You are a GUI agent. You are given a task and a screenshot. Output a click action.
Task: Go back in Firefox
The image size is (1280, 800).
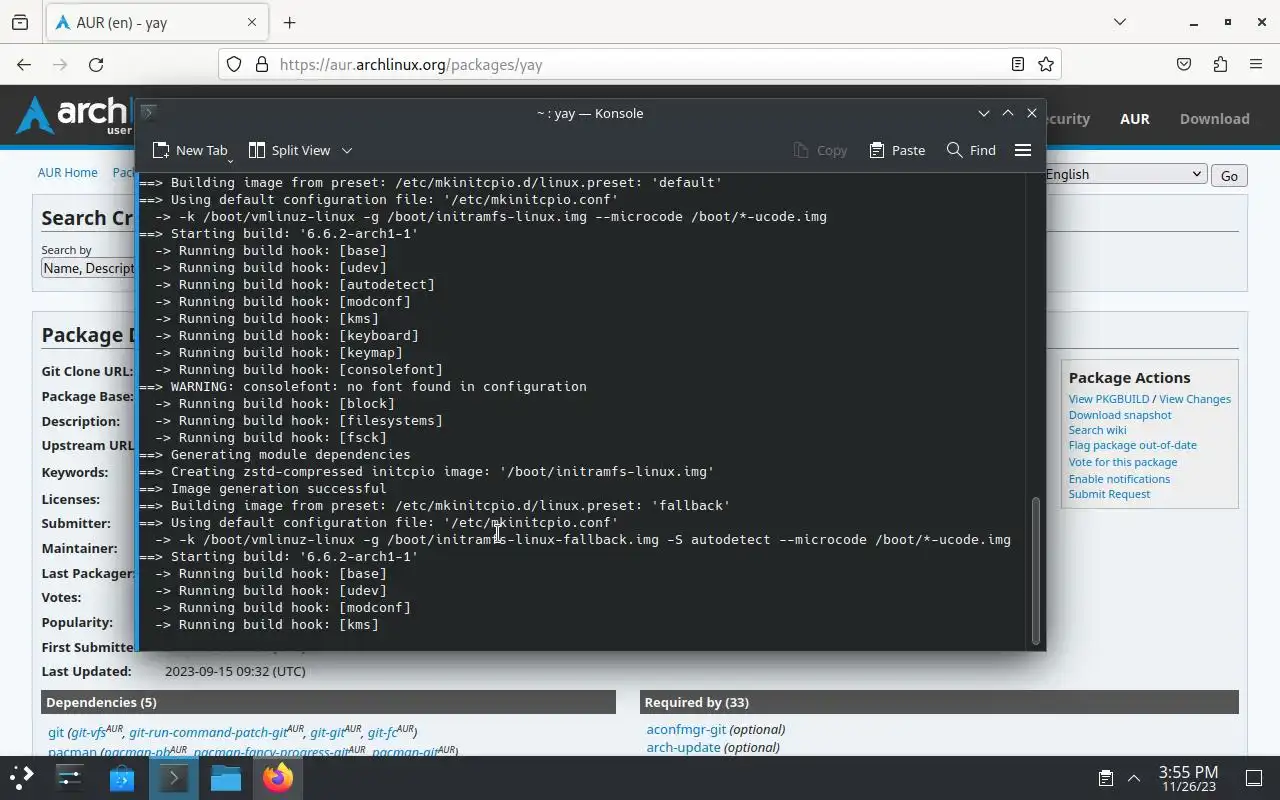(x=24, y=64)
